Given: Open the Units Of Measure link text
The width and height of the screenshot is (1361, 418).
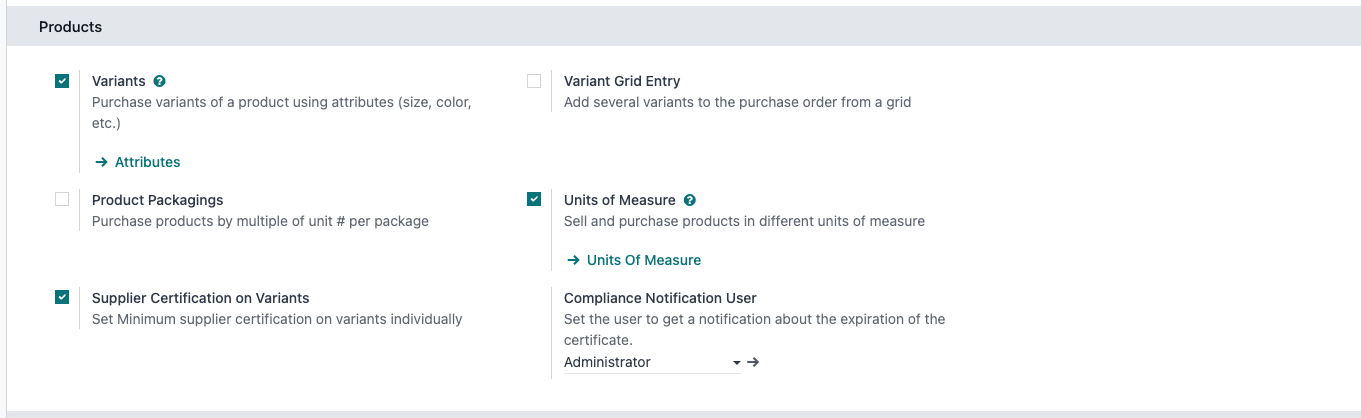Looking at the screenshot, I should point(643,260).
